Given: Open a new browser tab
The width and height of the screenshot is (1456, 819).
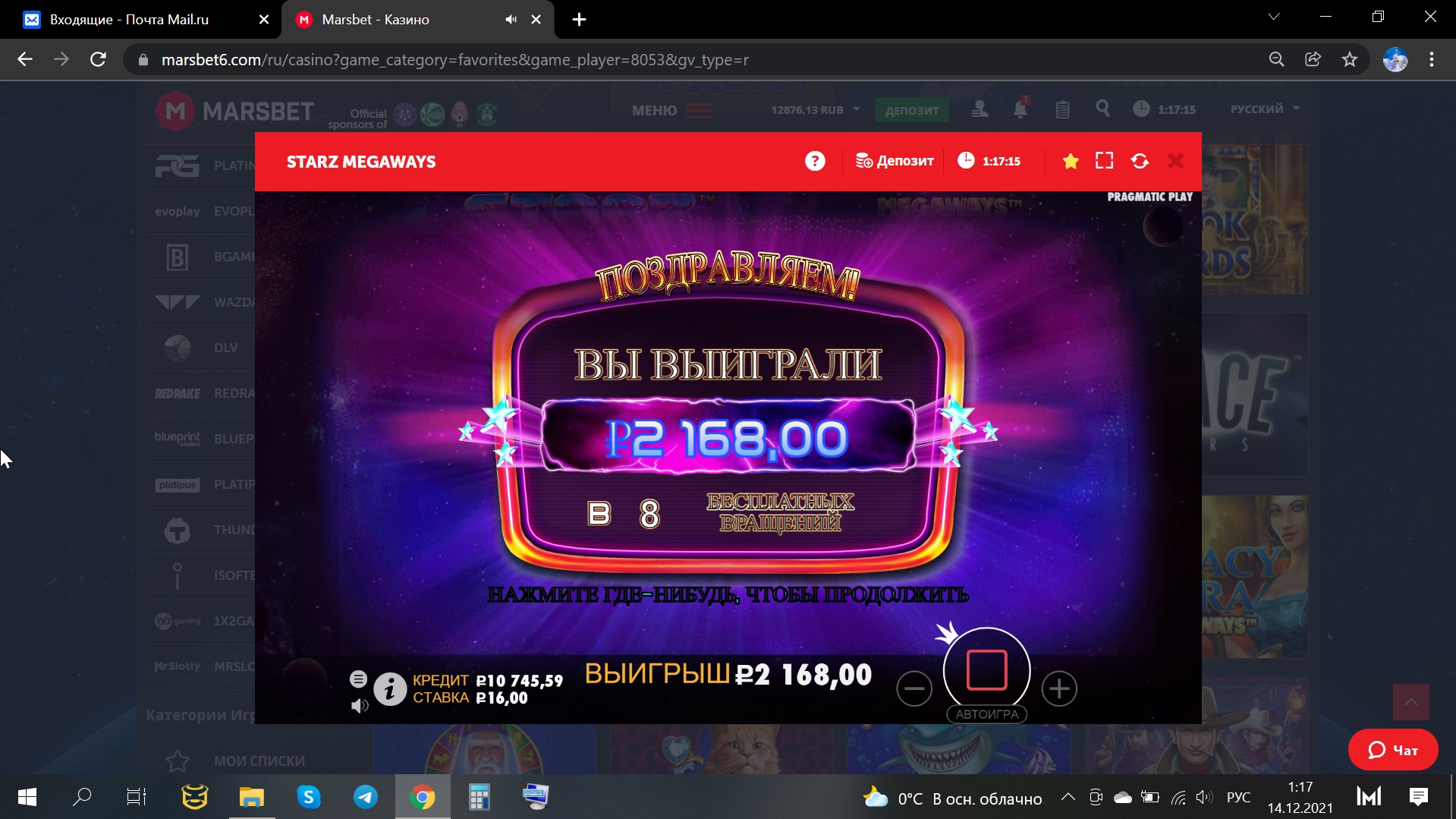Looking at the screenshot, I should (x=579, y=20).
